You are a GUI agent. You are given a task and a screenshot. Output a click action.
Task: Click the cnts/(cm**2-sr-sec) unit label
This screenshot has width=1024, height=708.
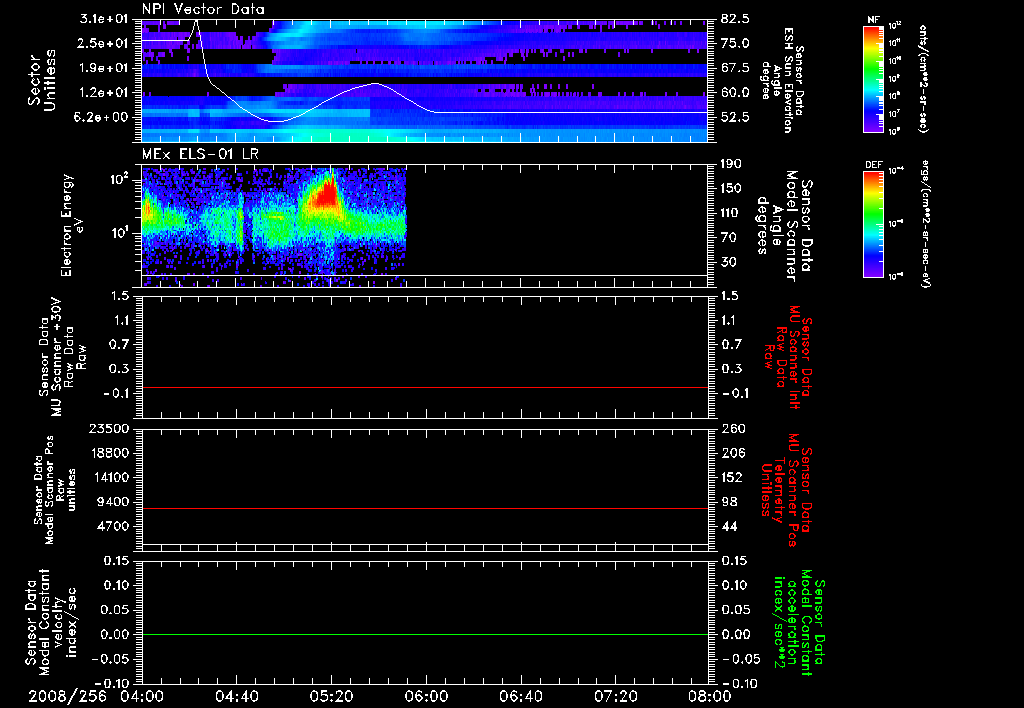(x=923, y=78)
